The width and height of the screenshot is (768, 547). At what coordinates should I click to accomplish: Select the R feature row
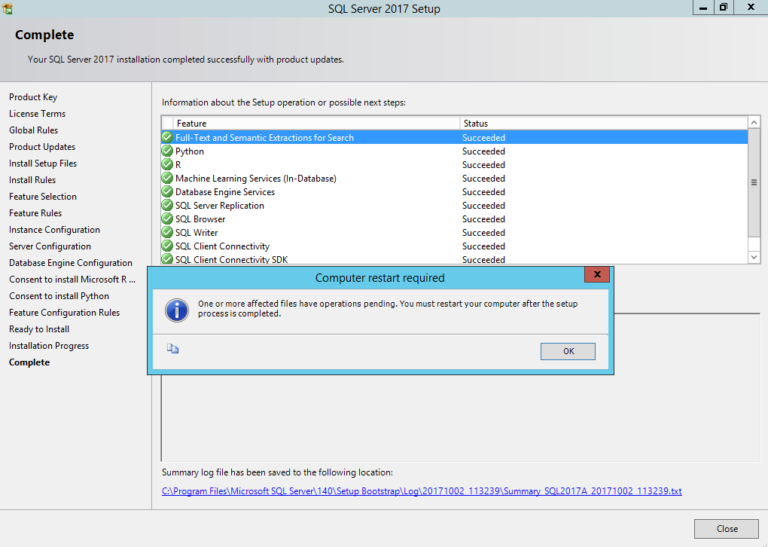[x=455, y=165]
